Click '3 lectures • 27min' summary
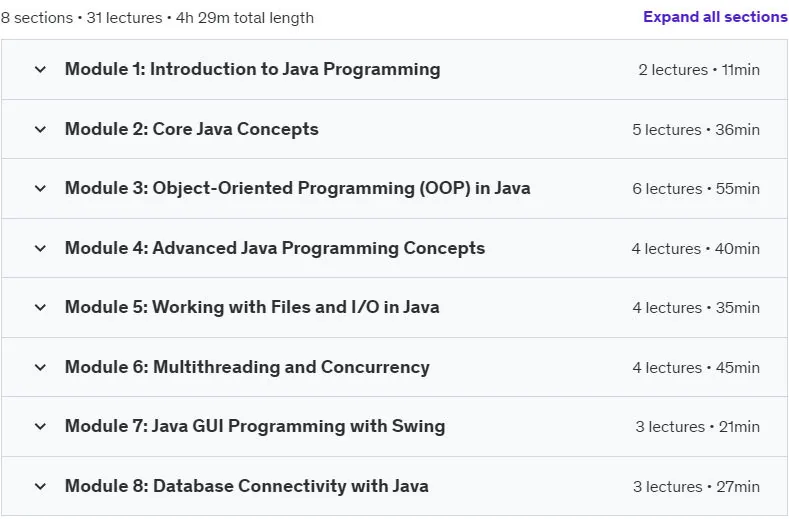Viewport: 789px width, 519px height. [696, 486]
